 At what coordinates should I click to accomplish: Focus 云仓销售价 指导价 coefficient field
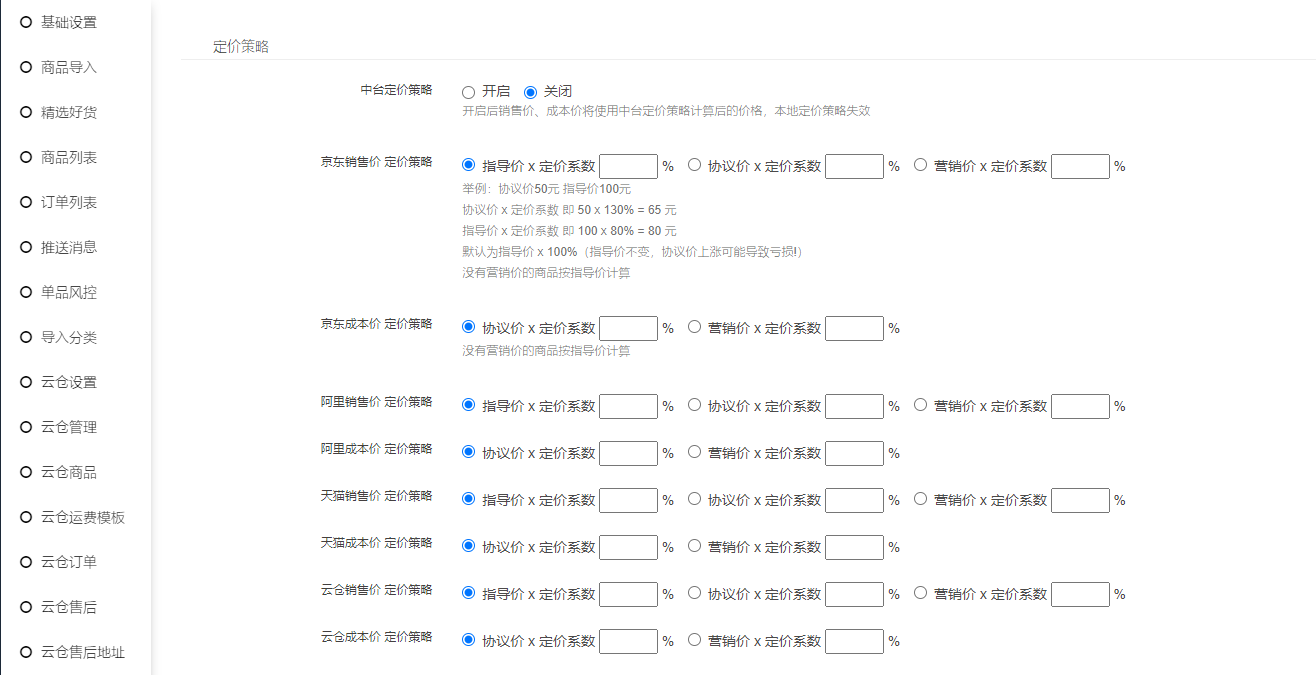tap(628, 594)
